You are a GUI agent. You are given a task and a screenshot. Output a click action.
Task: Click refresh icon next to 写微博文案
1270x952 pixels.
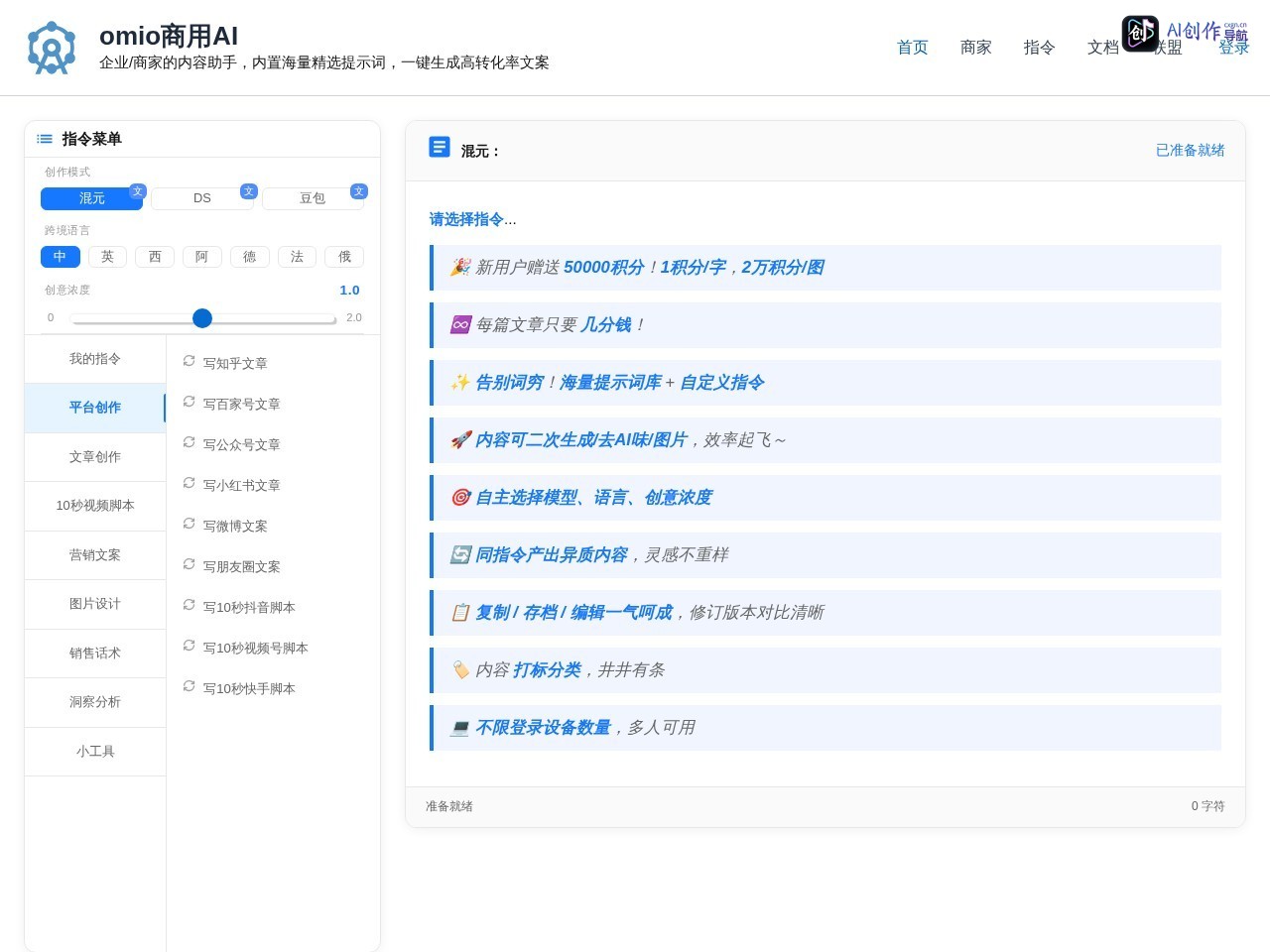click(x=189, y=524)
